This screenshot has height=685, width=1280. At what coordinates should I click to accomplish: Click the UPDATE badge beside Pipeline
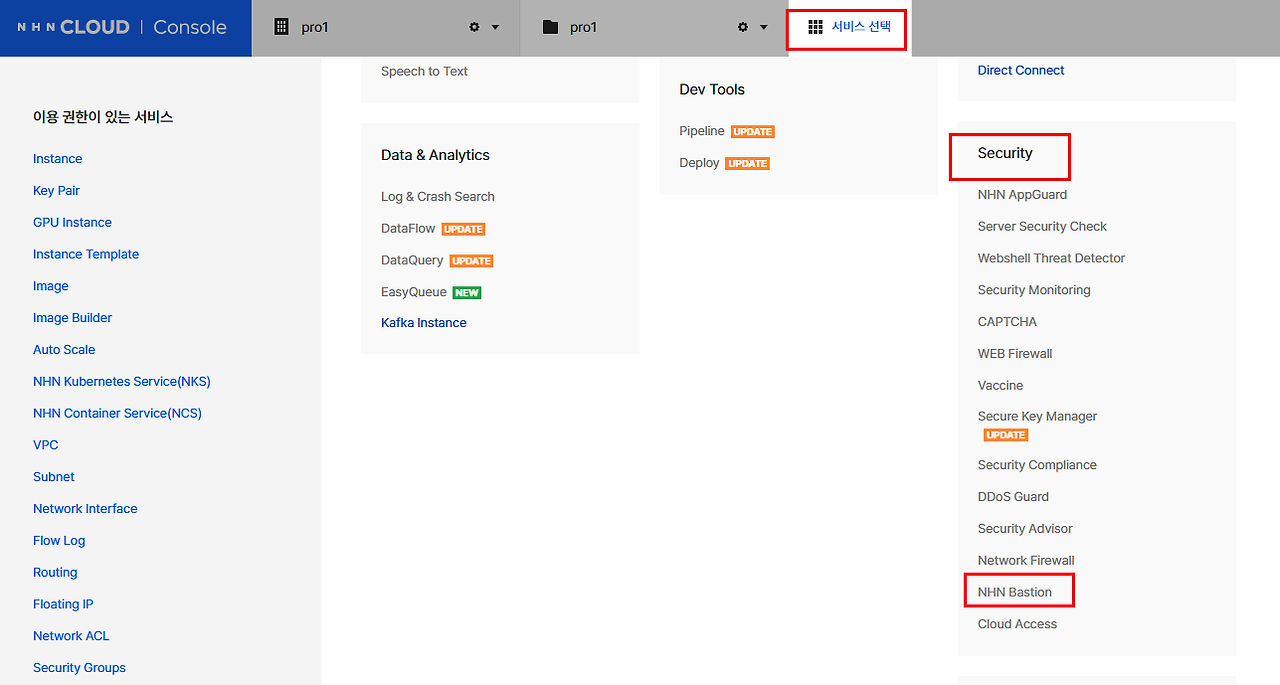(753, 132)
